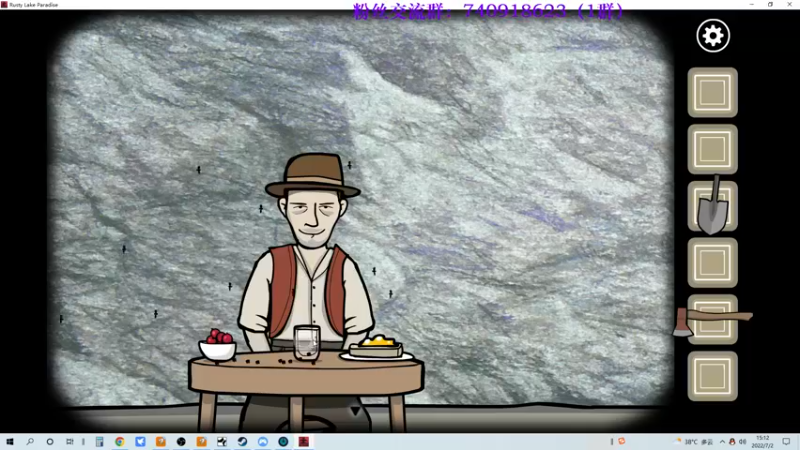Click the drinking glass on the table
Viewport: 800px width, 450px height.
pos(307,343)
